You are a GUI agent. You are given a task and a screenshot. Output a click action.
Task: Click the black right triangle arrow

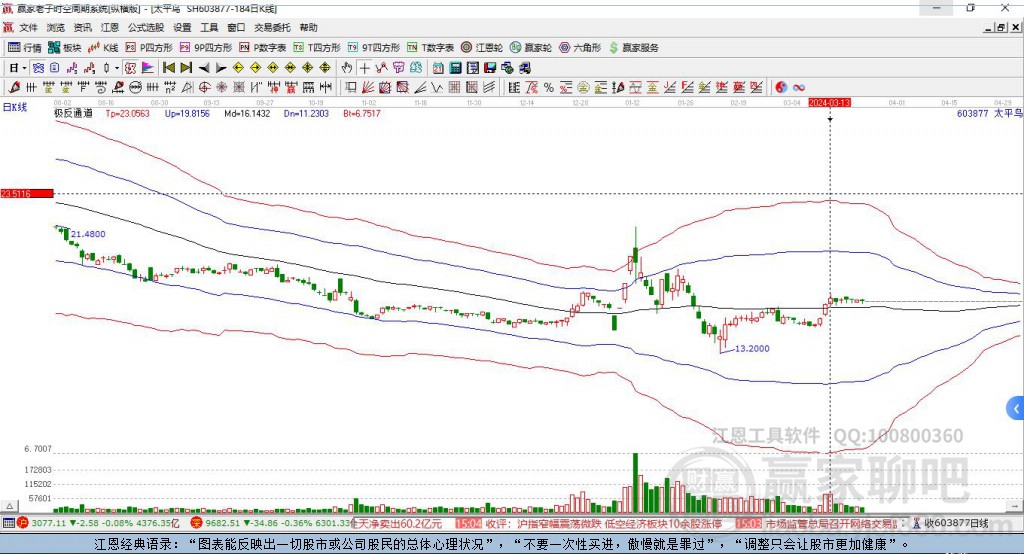(221, 68)
